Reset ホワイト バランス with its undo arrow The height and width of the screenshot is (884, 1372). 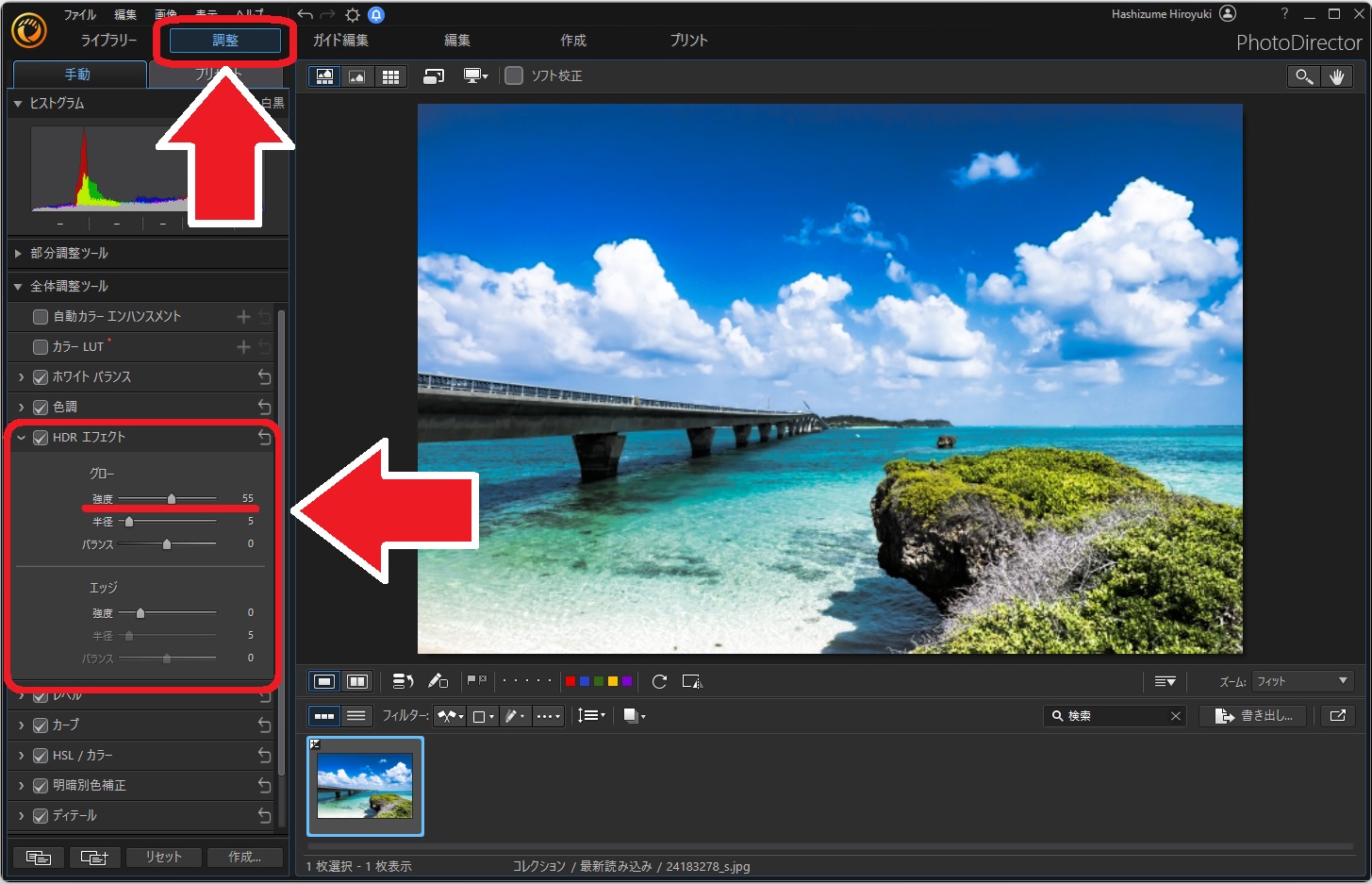tap(264, 377)
